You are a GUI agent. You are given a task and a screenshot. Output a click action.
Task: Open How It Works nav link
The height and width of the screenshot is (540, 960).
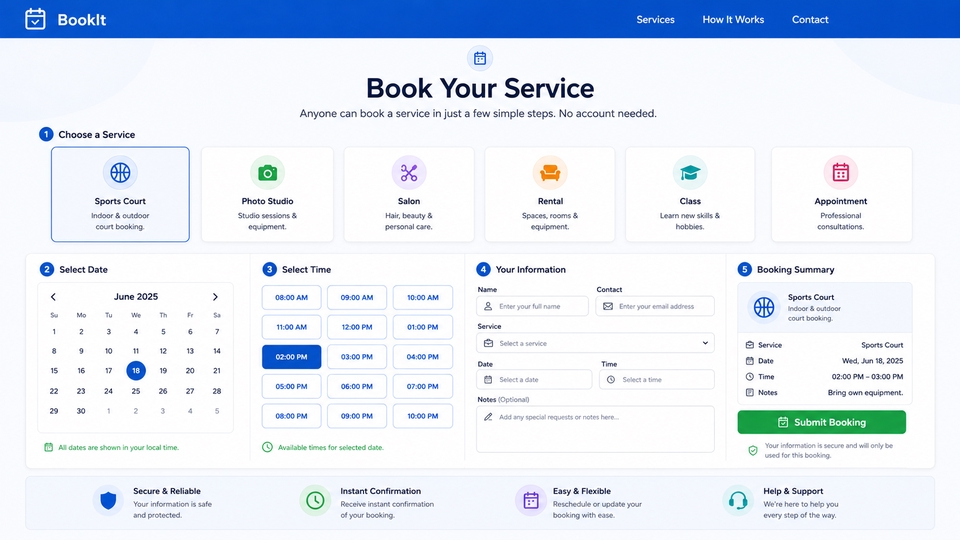[x=733, y=20]
